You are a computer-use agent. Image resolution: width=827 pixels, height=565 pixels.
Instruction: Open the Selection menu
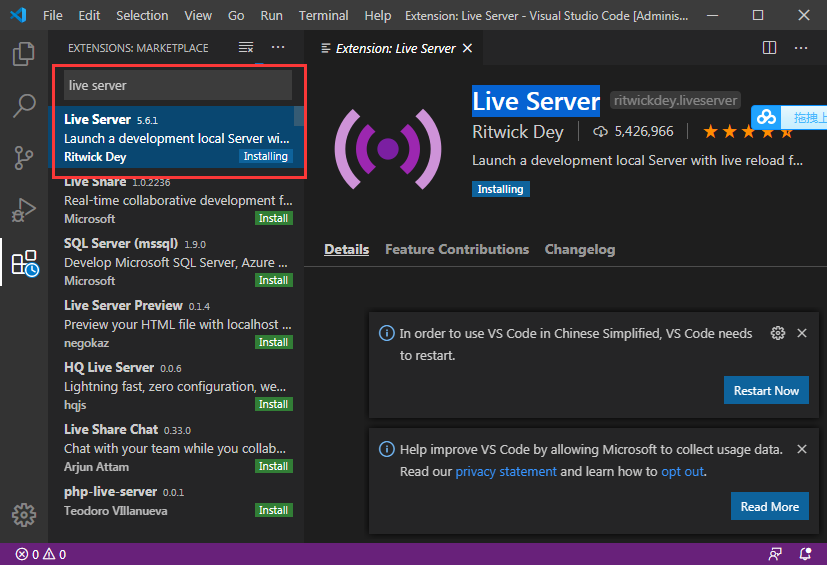click(x=142, y=15)
